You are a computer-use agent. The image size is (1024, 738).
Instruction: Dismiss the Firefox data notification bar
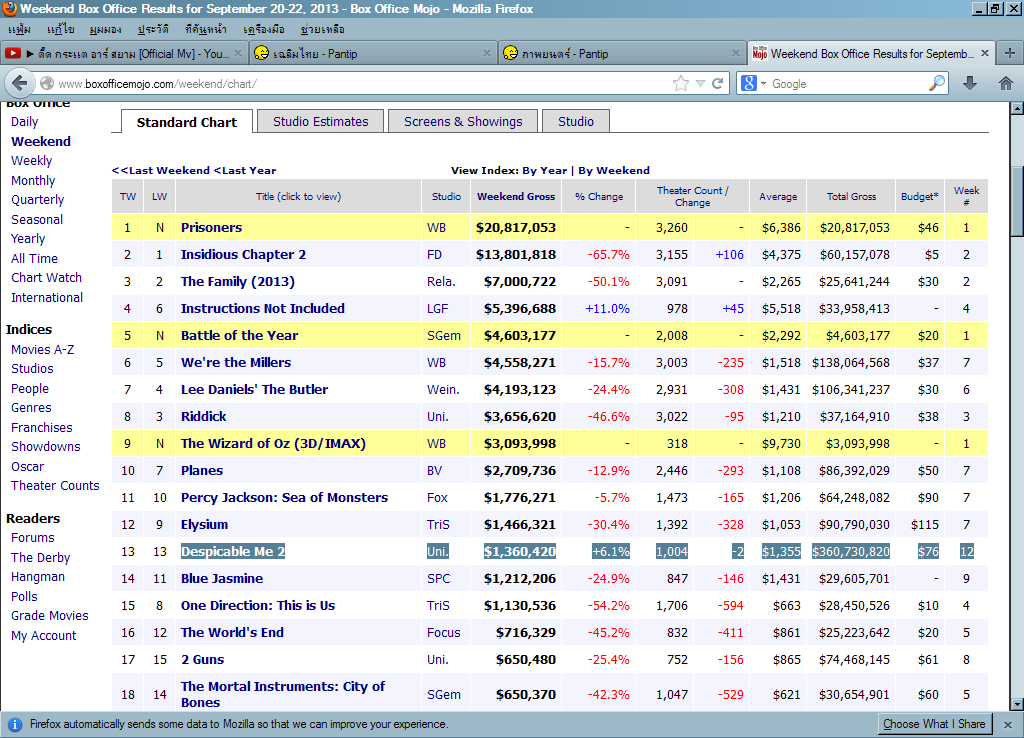(x=1008, y=724)
